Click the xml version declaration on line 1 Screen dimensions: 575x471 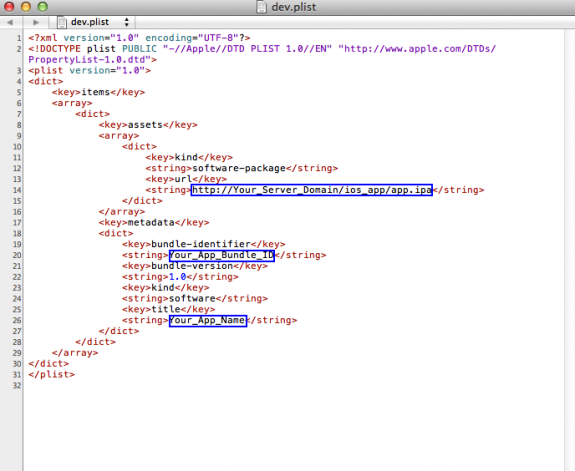(139, 38)
